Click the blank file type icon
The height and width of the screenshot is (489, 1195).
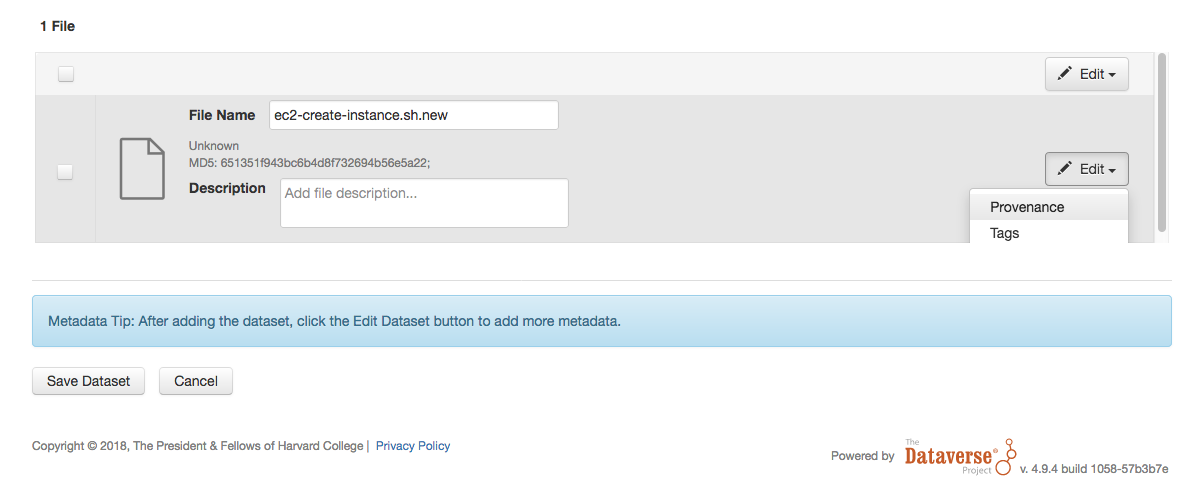(142, 169)
